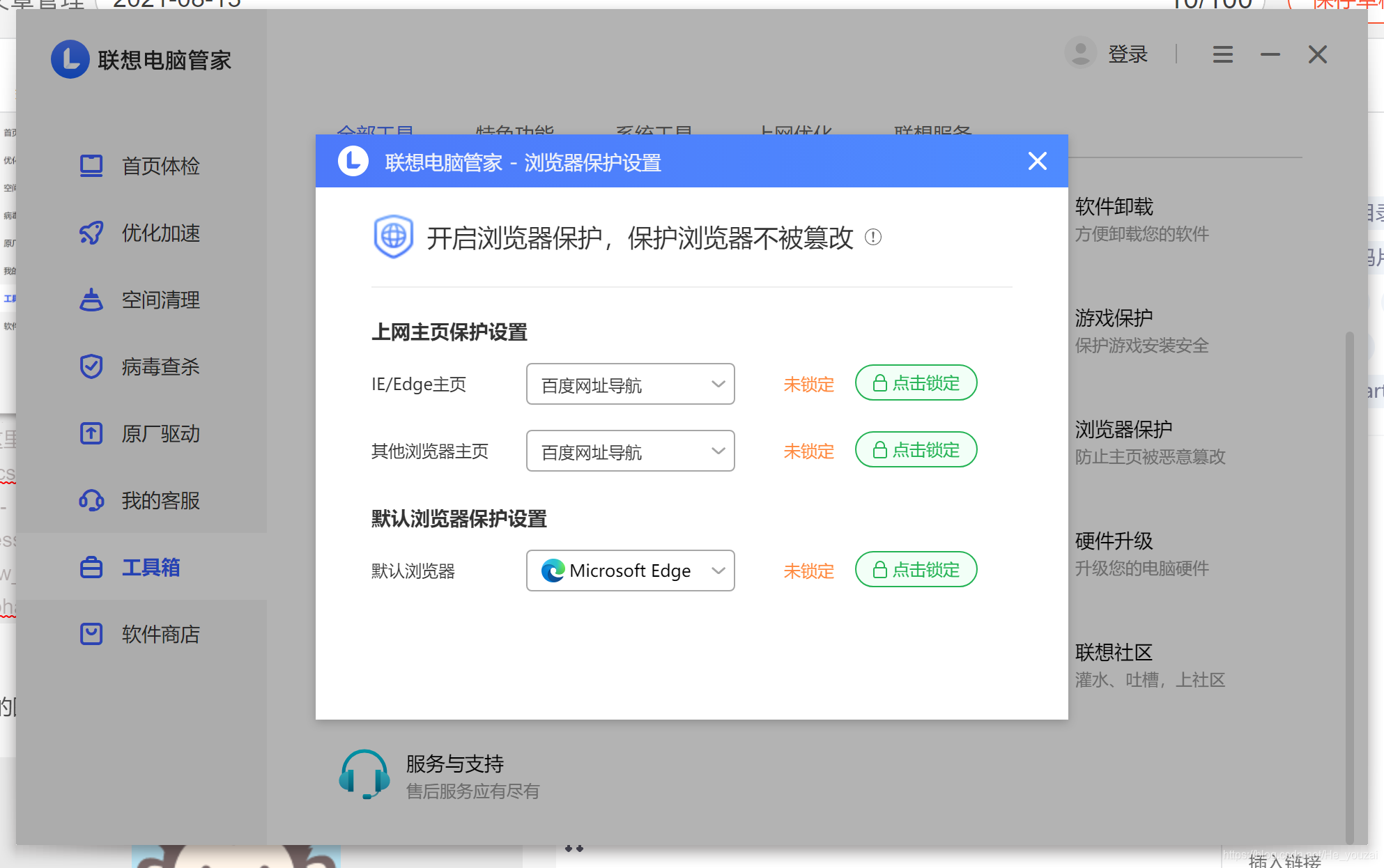Click 未锁定 status for IE/Edge主页
The image size is (1384, 868).
click(x=809, y=385)
